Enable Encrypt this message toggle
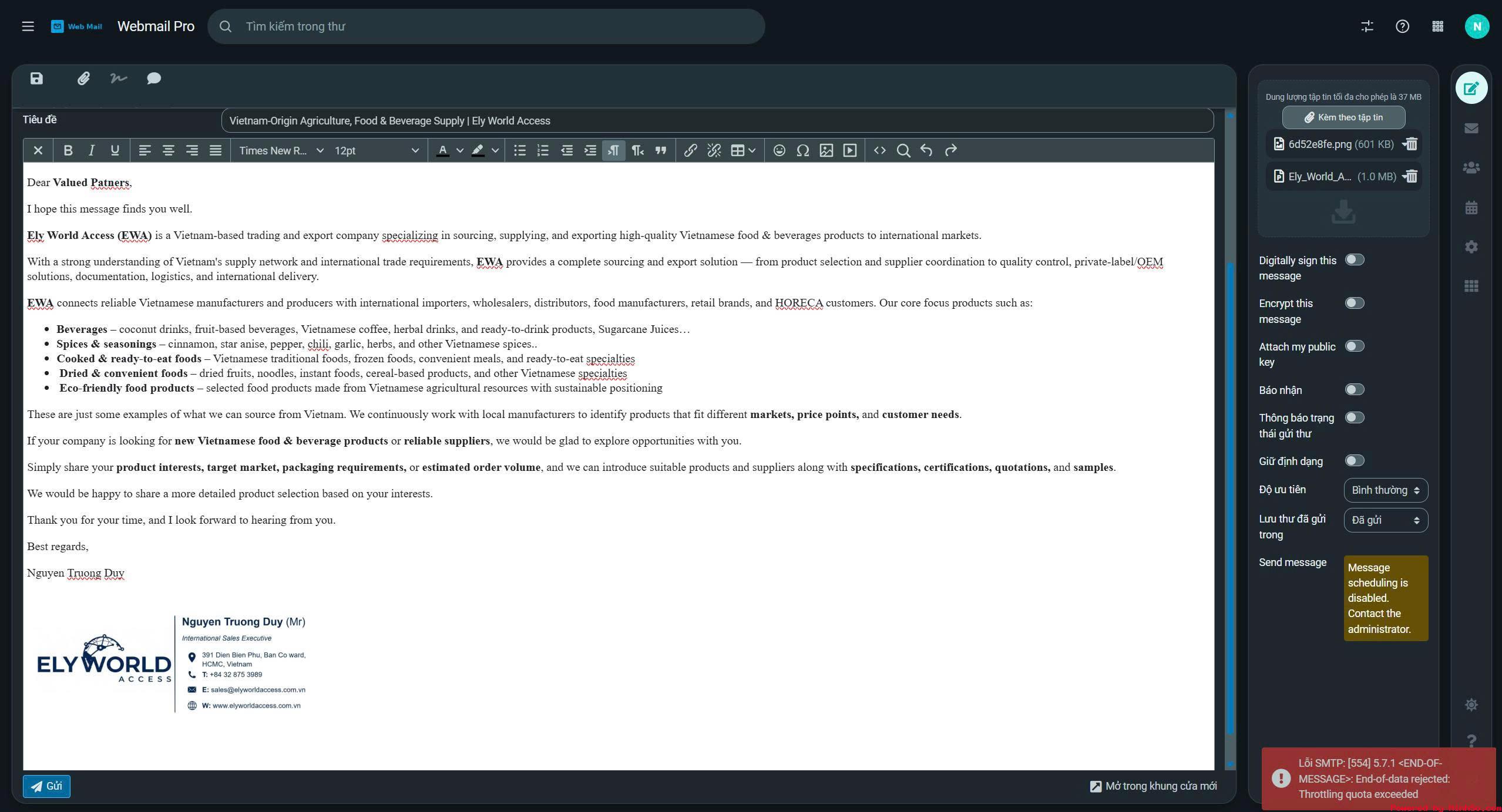The width and height of the screenshot is (1502, 812). (x=1355, y=303)
